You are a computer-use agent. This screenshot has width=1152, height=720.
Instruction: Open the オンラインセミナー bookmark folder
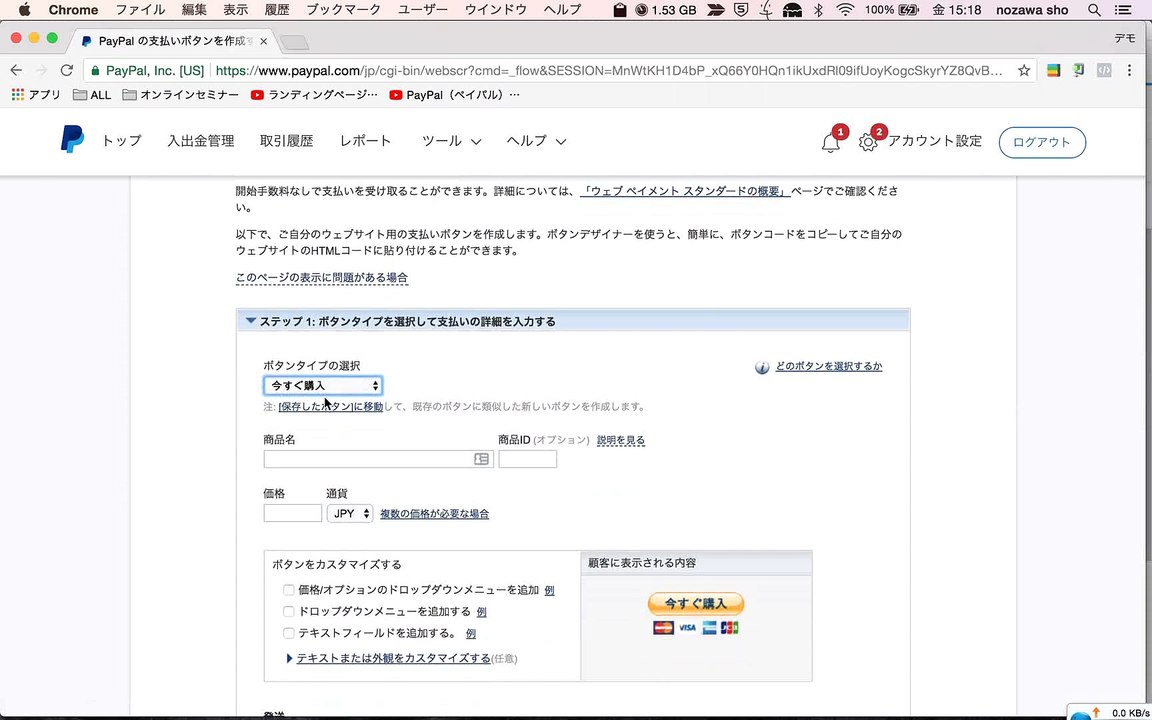[x=181, y=95]
